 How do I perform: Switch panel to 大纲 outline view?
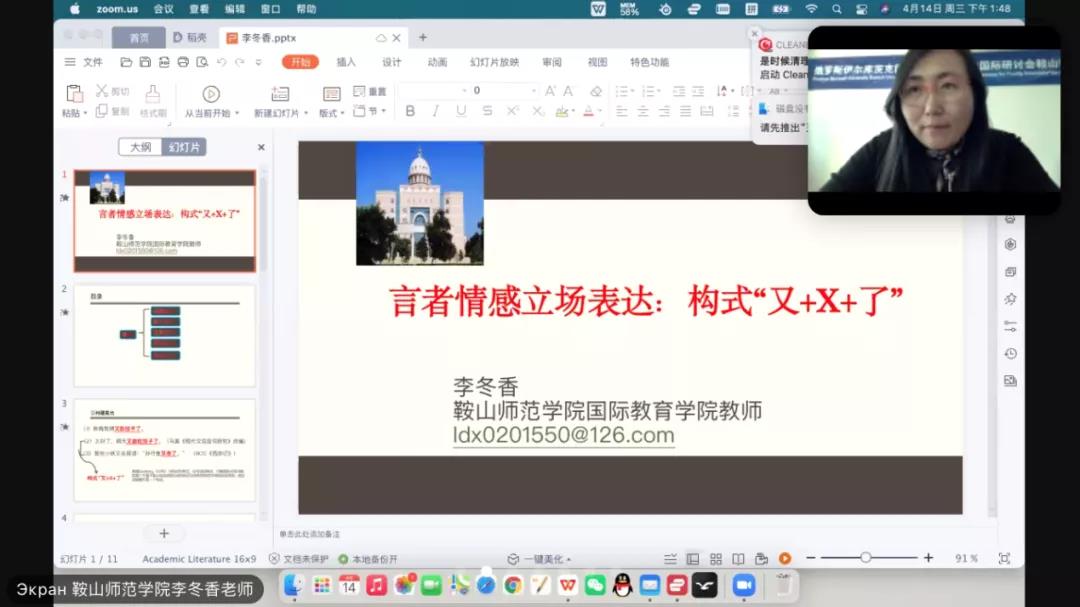click(140, 147)
